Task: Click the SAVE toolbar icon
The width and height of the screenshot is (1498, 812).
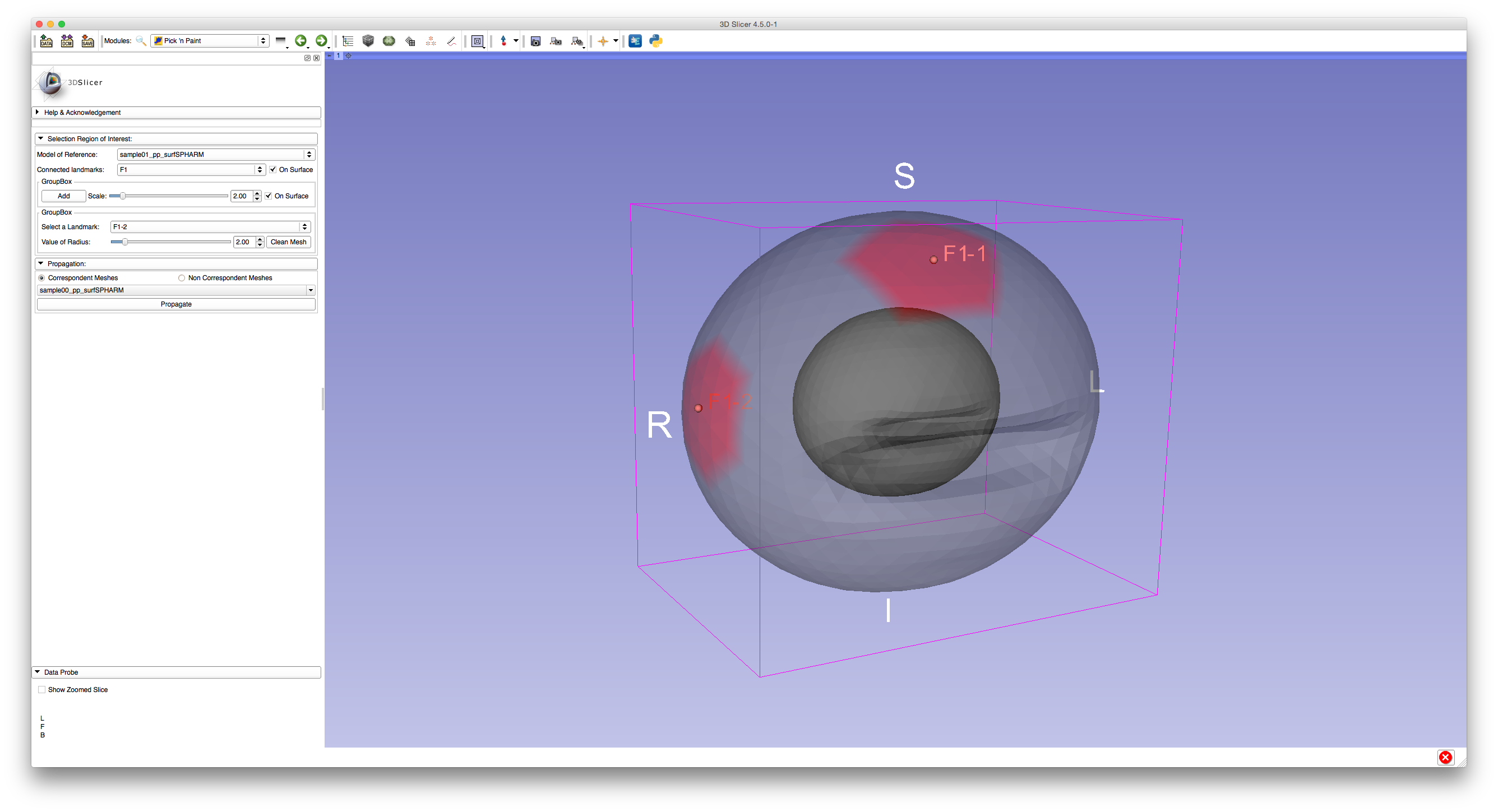Action: 87,41
